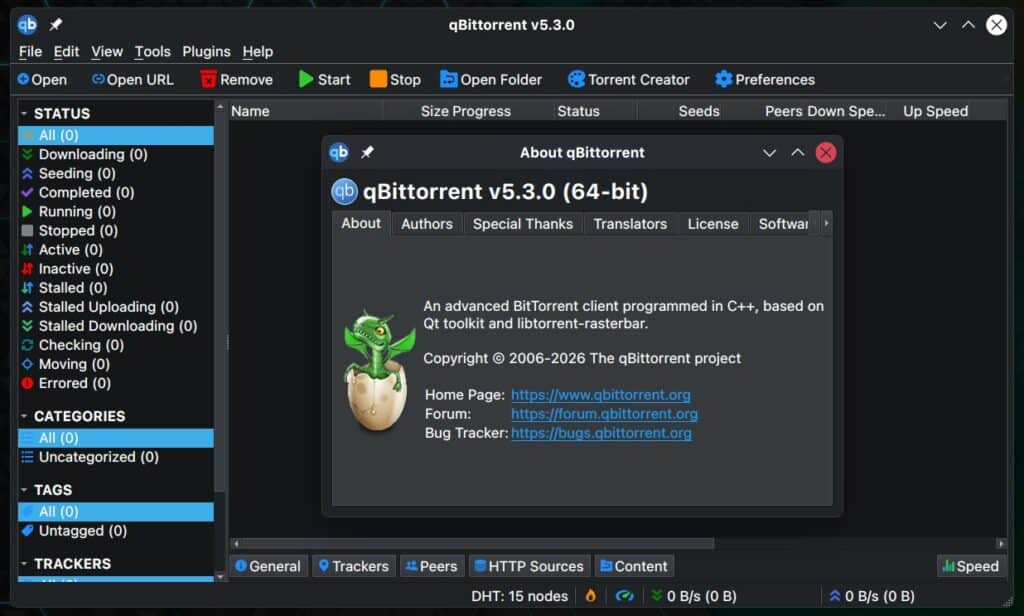The image size is (1024, 616).
Task: Click the Open torrent toolbar icon
Action: (x=23, y=79)
